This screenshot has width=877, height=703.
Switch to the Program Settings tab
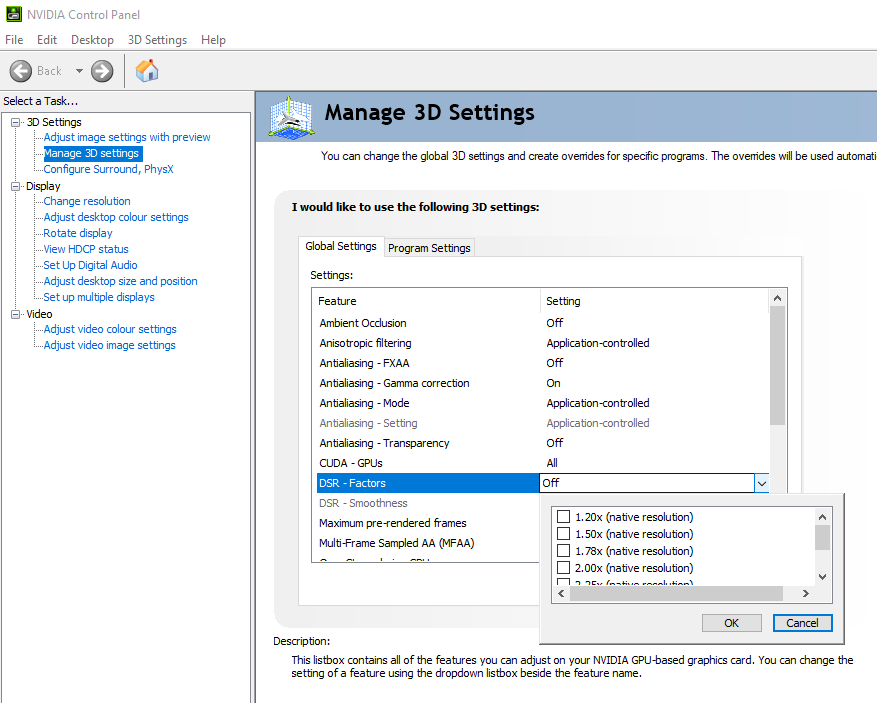[x=429, y=248]
